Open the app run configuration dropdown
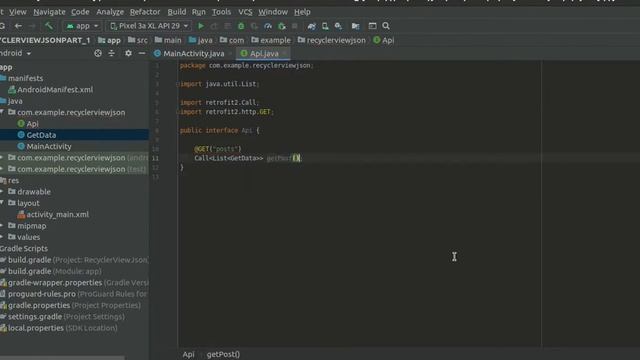This screenshot has width=640, height=360. (82, 26)
